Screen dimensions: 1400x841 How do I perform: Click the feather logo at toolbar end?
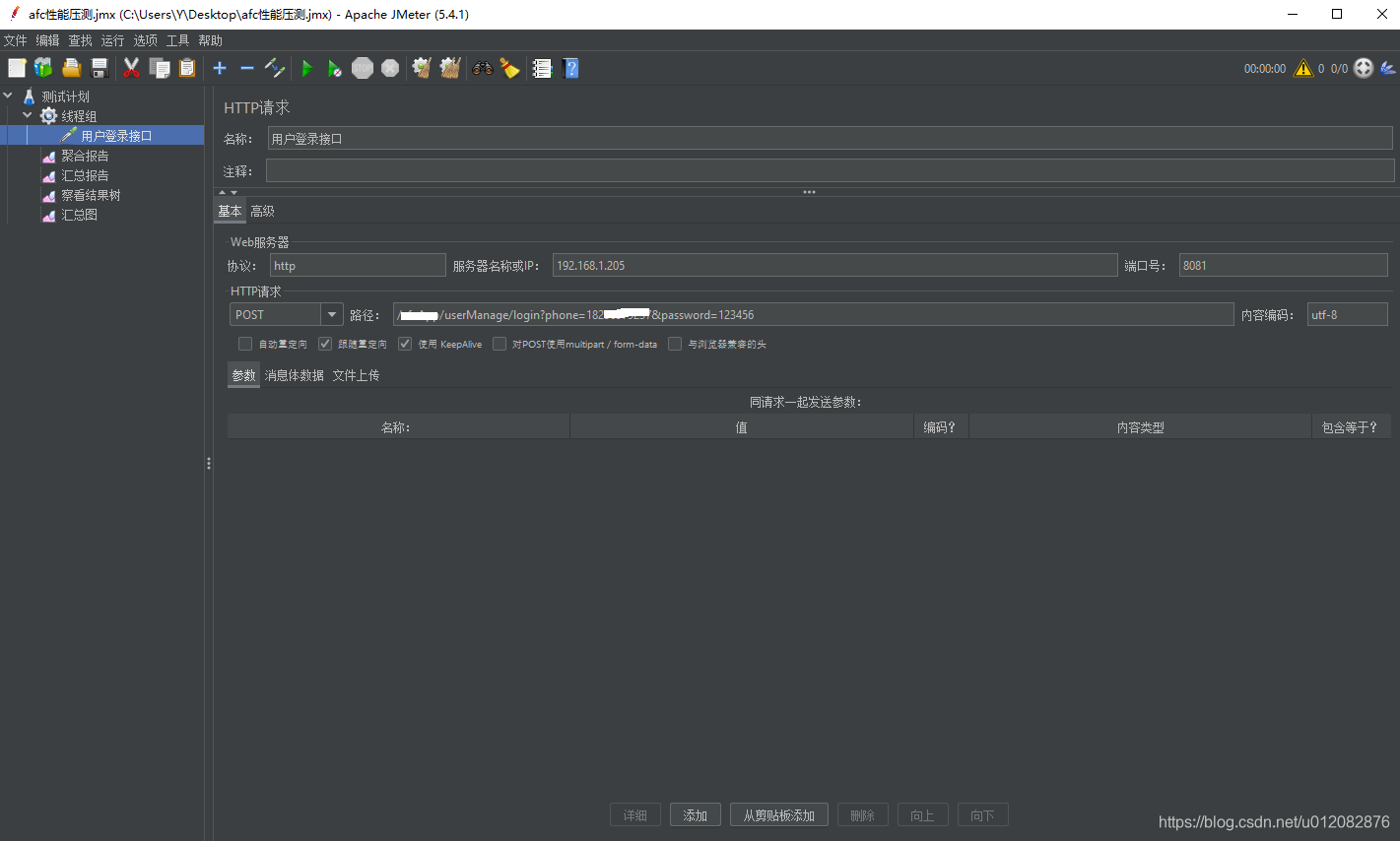tap(1388, 68)
